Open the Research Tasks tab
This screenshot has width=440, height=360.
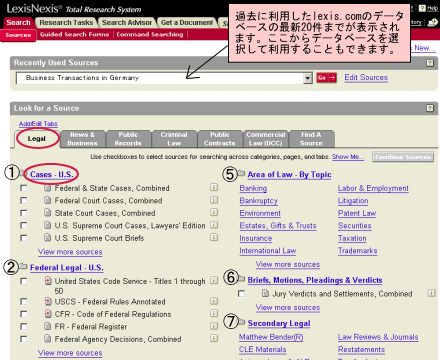(66, 23)
